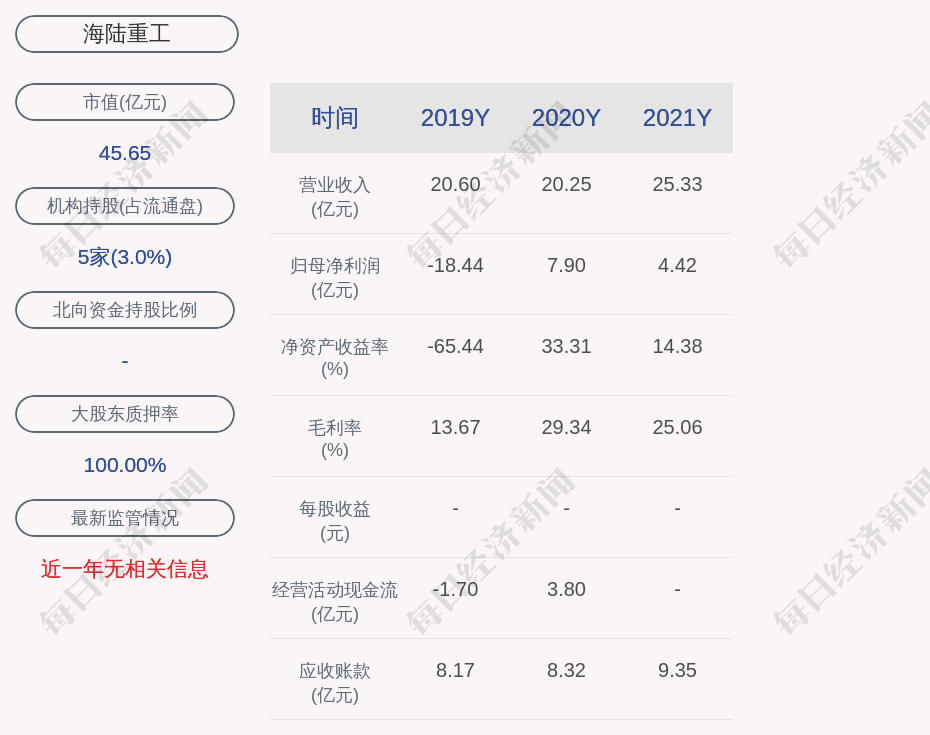Click the cash flow value 3.80
The height and width of the screenshot is (735, 930).
pyautogui.click(x=566, y=589)
